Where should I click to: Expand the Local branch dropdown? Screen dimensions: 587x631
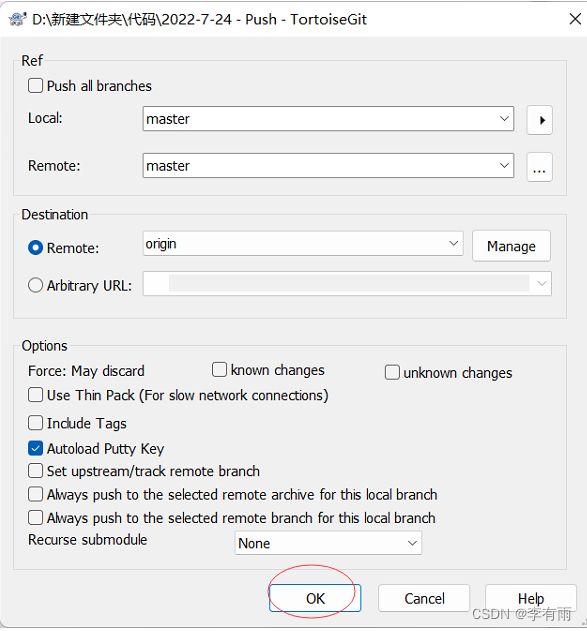point(504,119)
